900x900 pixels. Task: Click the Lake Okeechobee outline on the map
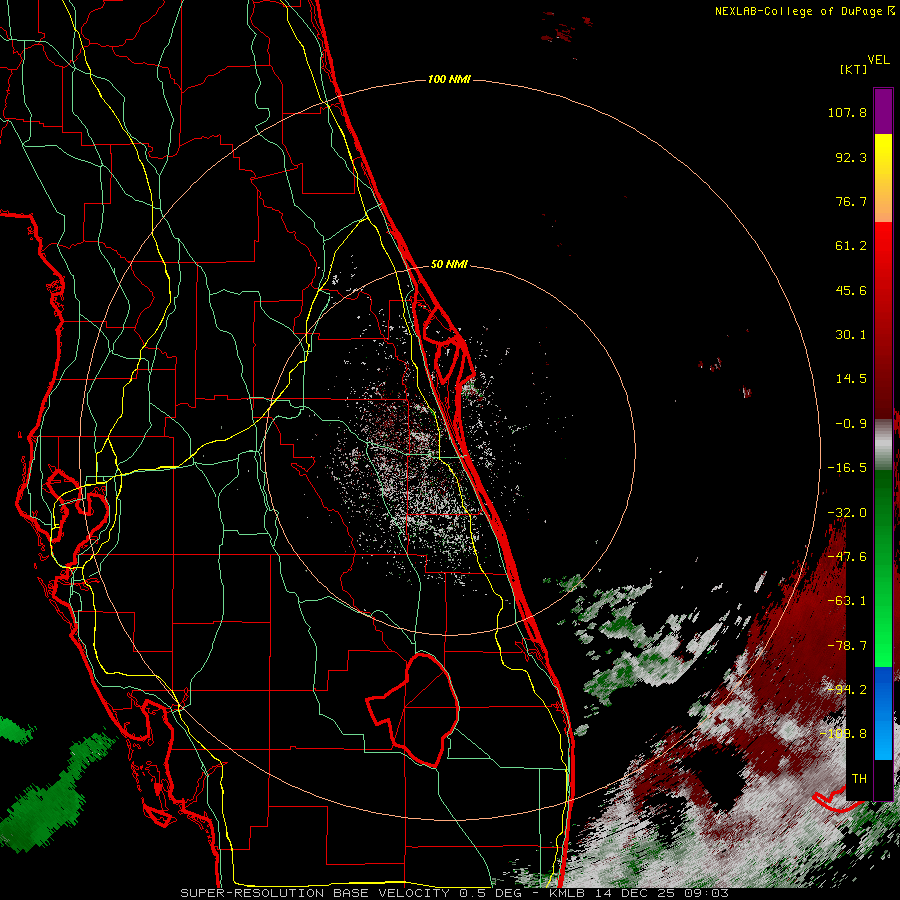[413, 709]
